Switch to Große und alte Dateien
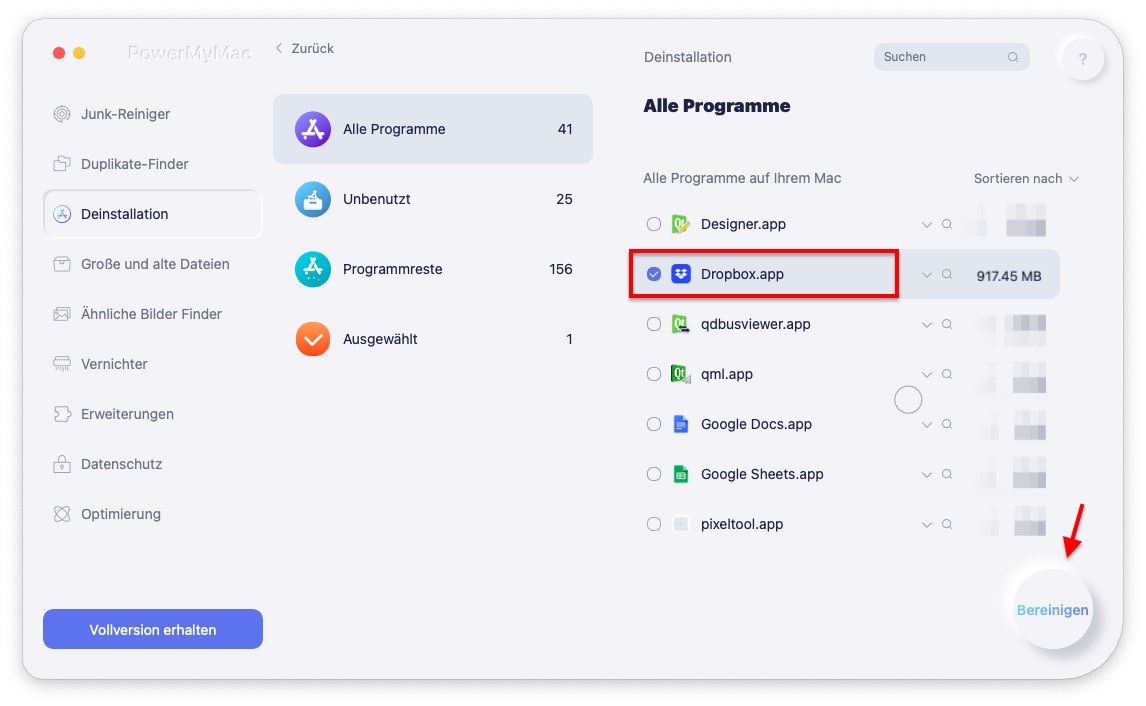This screenshot has width=1146, height=706. point(153,264)
